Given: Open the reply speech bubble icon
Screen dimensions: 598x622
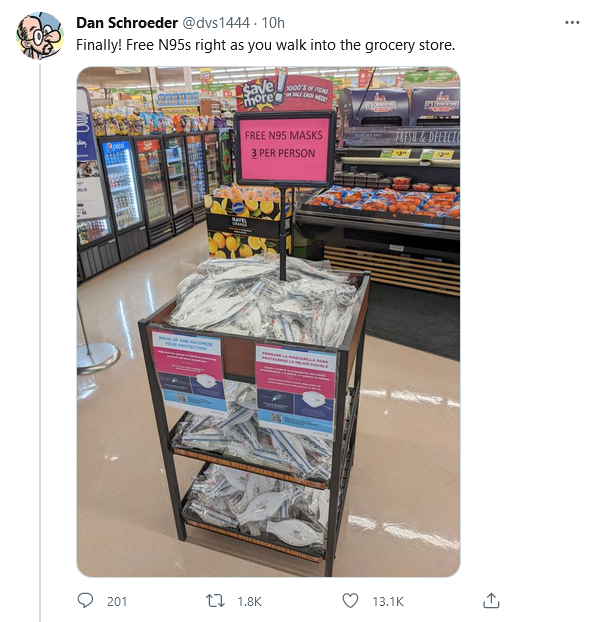Looking at the screenshot, I should [x=85, y=601].
